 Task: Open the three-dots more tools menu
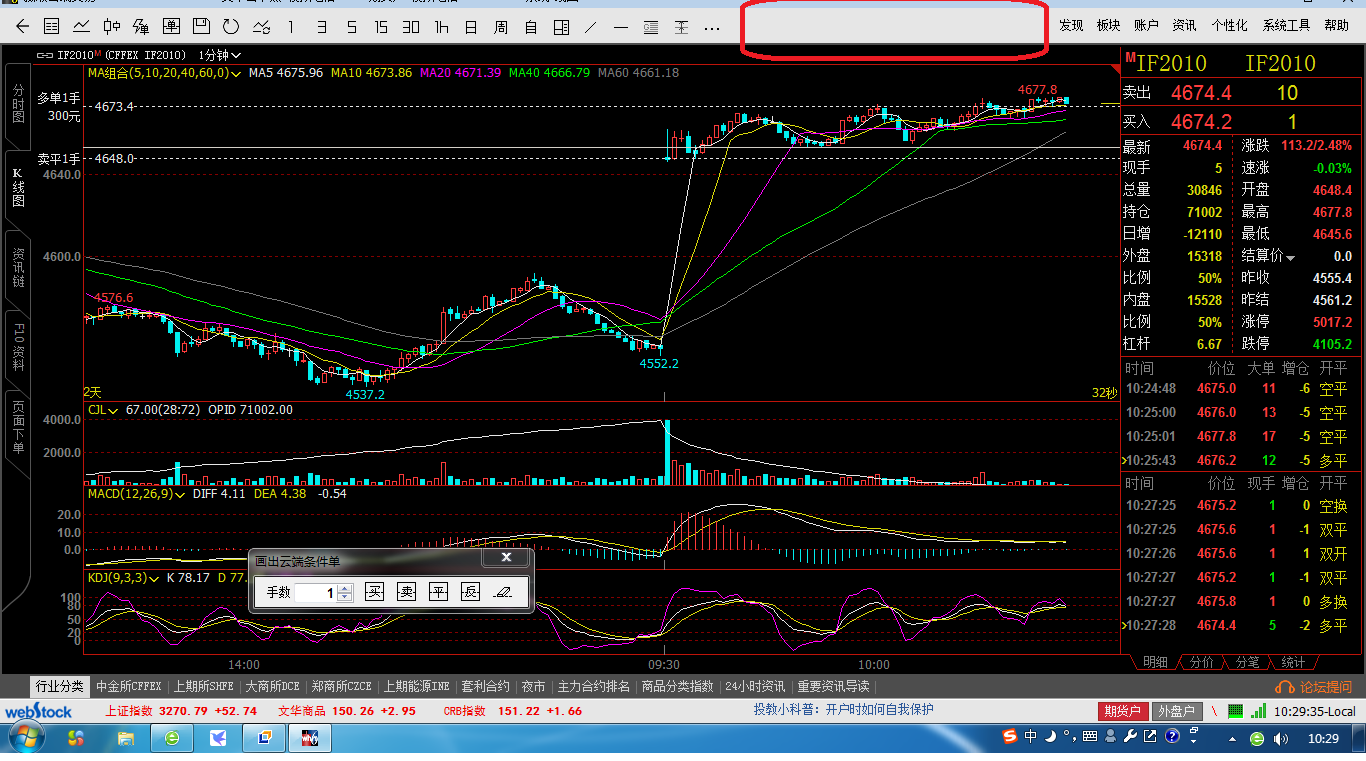click(x=712, y=27)
